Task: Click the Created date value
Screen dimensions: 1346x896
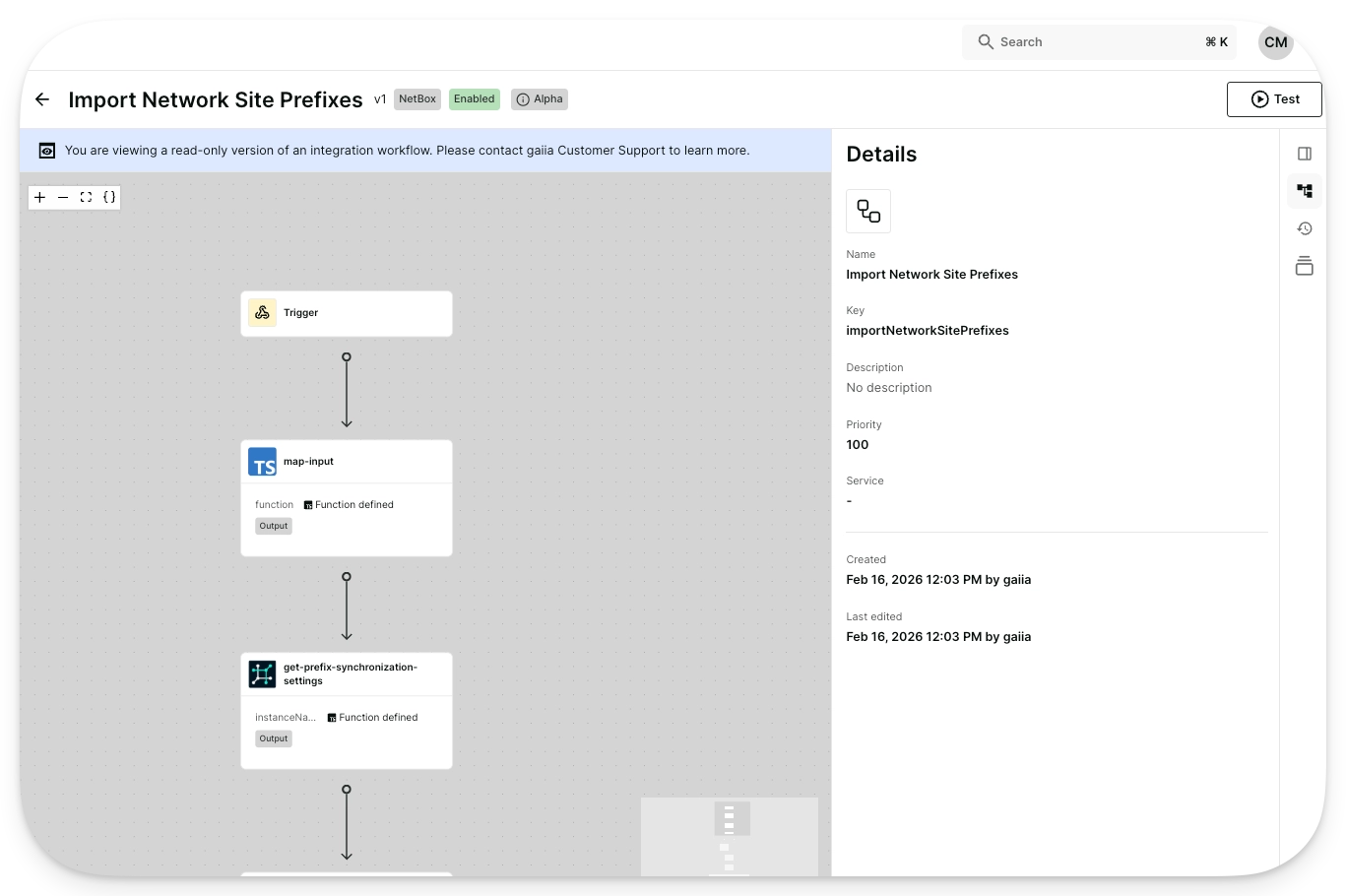Action: [938, 580]
